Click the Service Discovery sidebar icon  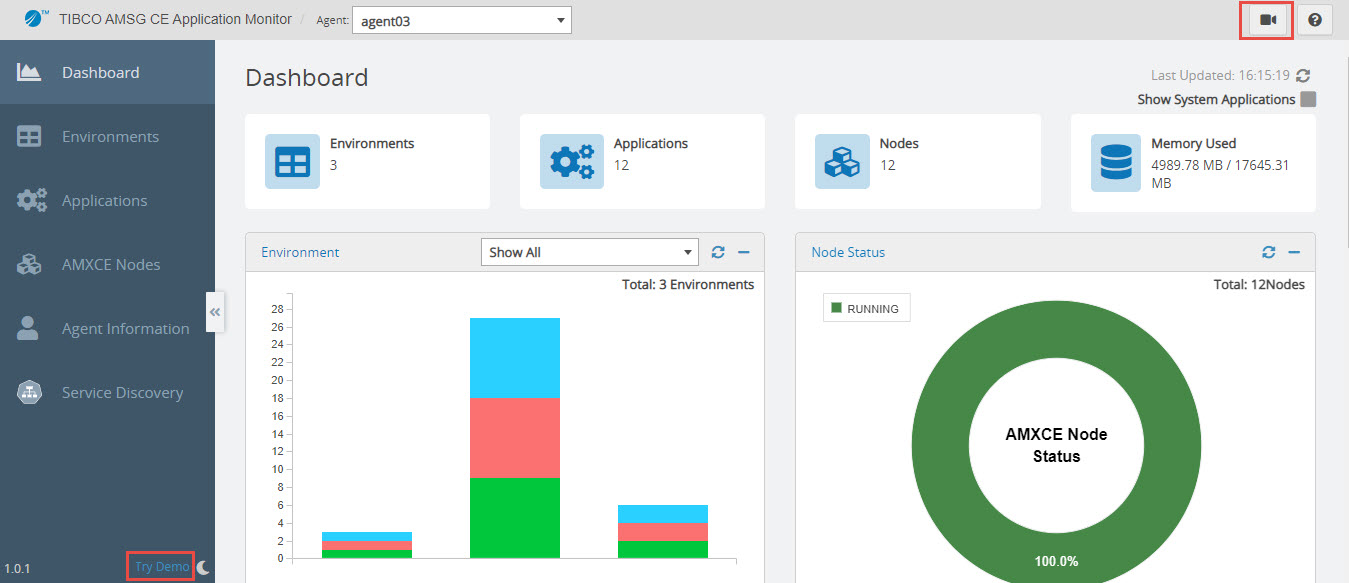coord(29,392)
